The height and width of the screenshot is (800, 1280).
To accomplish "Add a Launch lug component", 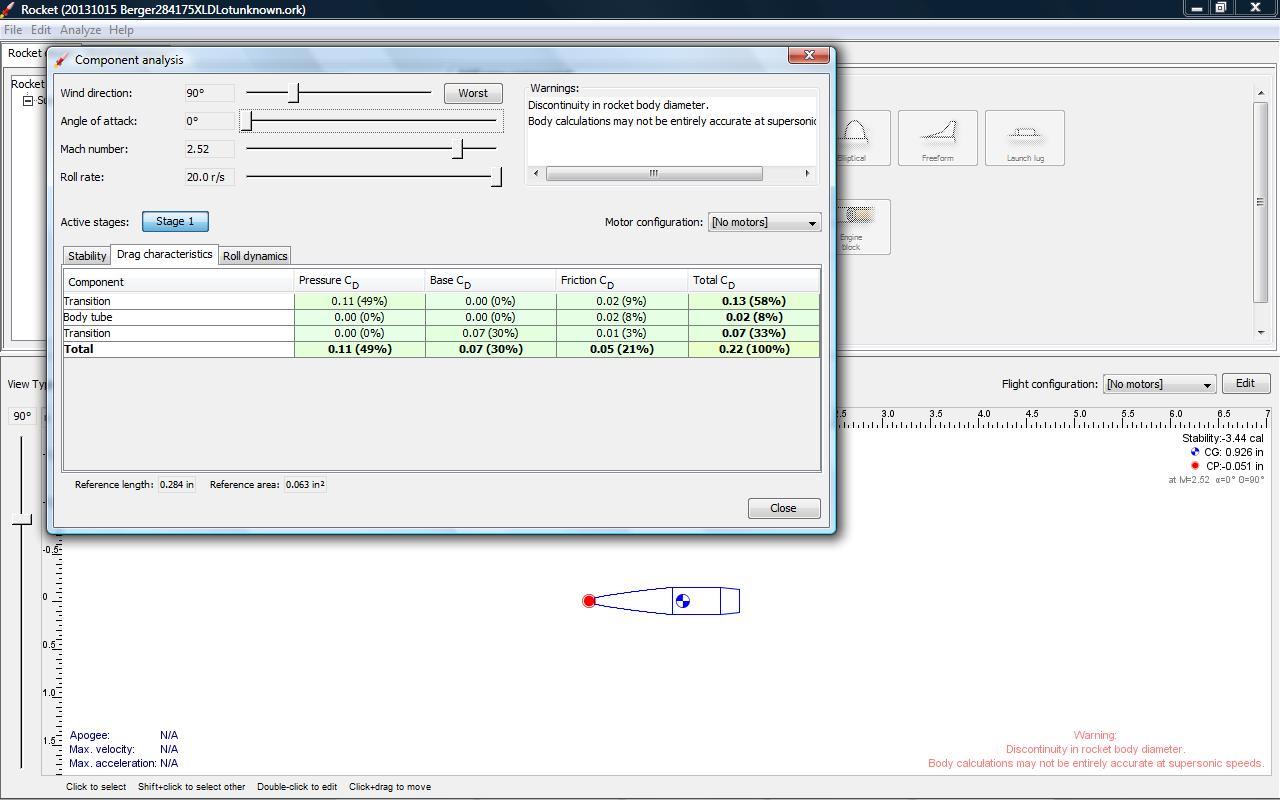I will 1024,138.
